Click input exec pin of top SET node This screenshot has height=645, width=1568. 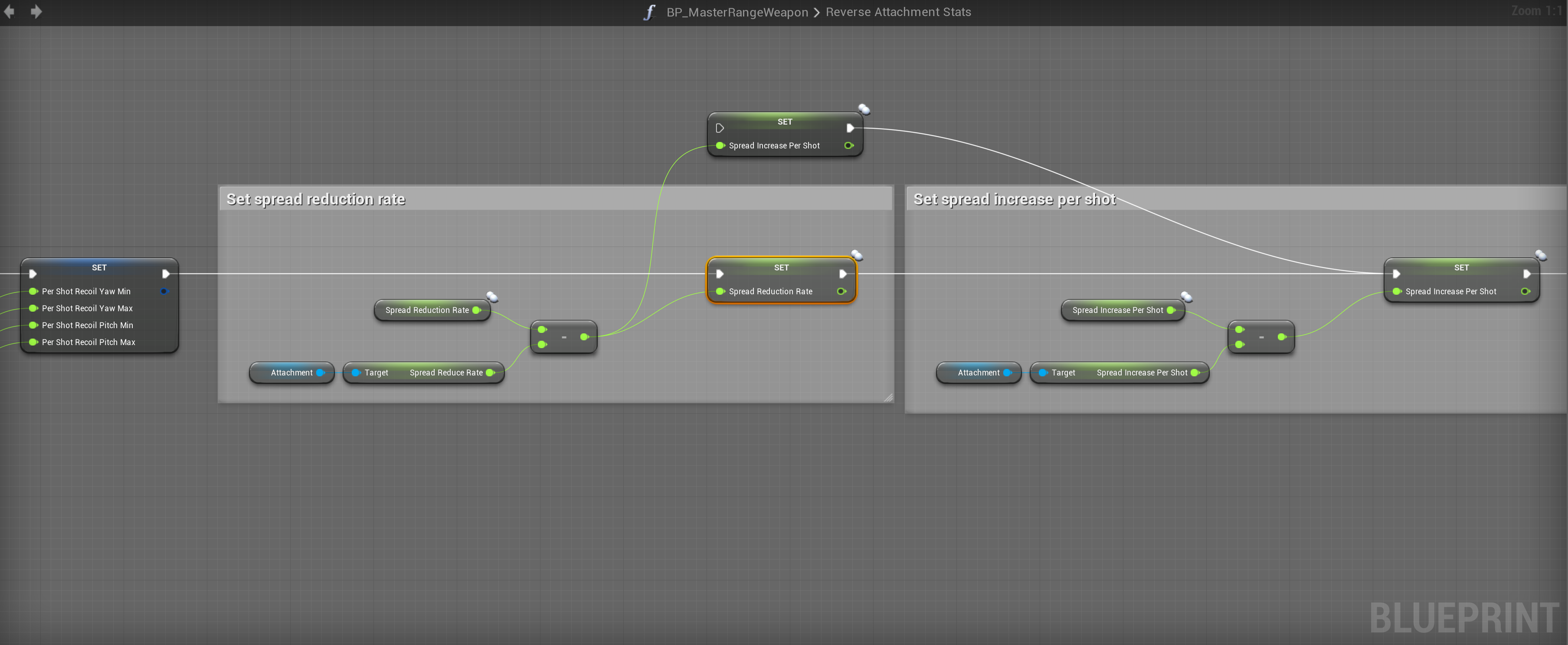tap(720, 128)
